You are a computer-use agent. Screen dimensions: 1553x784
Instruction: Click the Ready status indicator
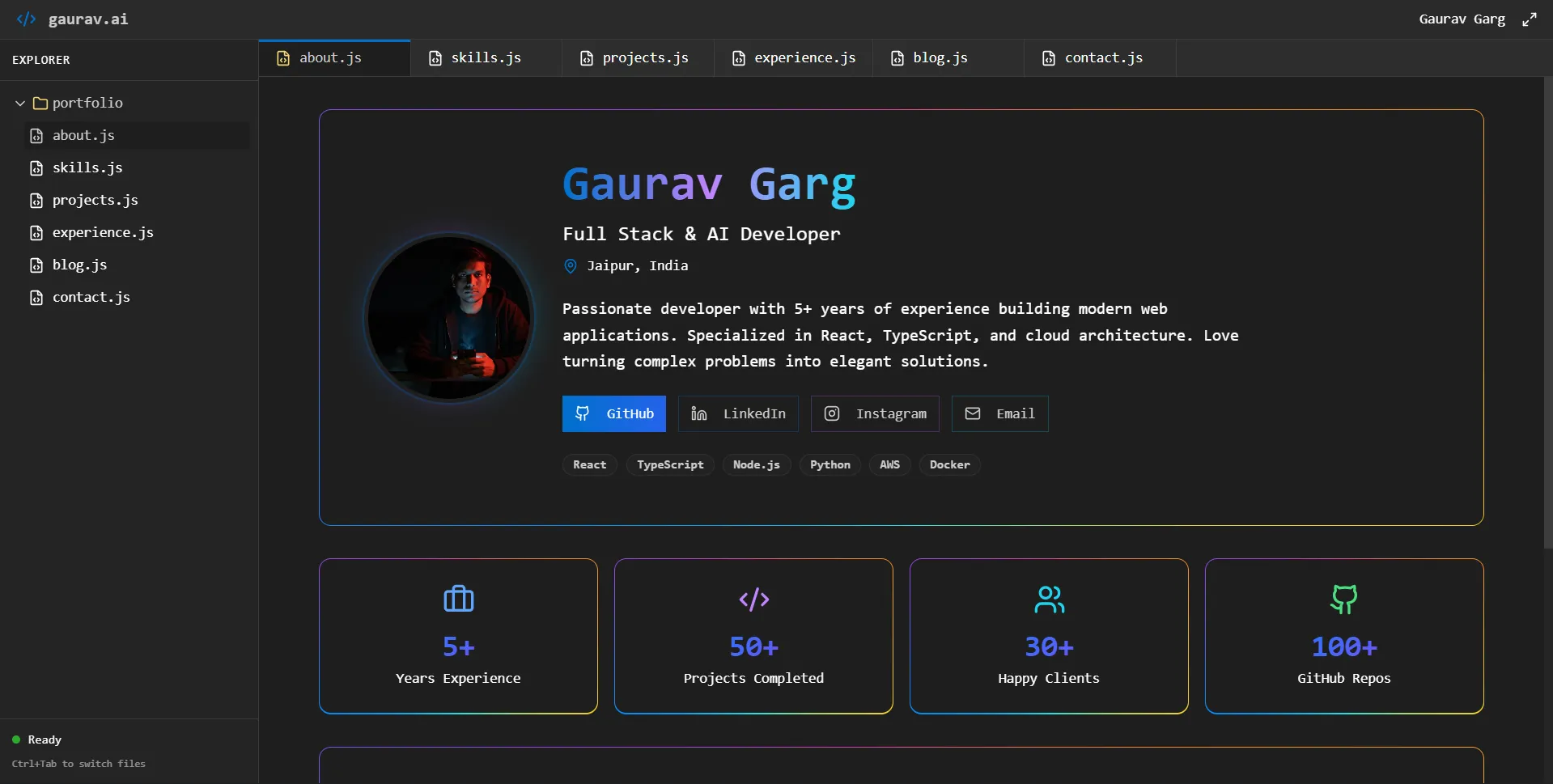tap(37, 740)
